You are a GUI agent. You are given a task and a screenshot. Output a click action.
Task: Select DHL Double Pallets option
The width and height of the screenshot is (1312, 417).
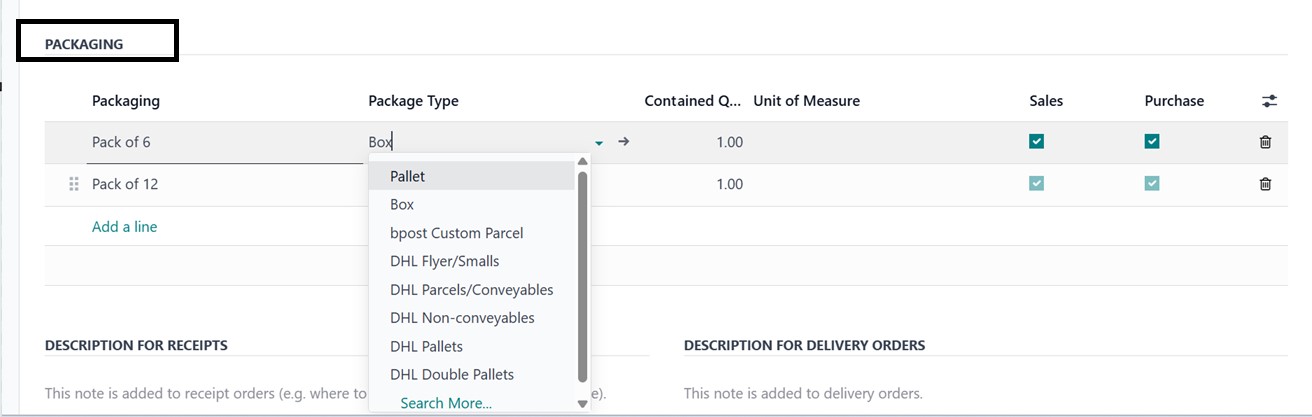[452, 375]
